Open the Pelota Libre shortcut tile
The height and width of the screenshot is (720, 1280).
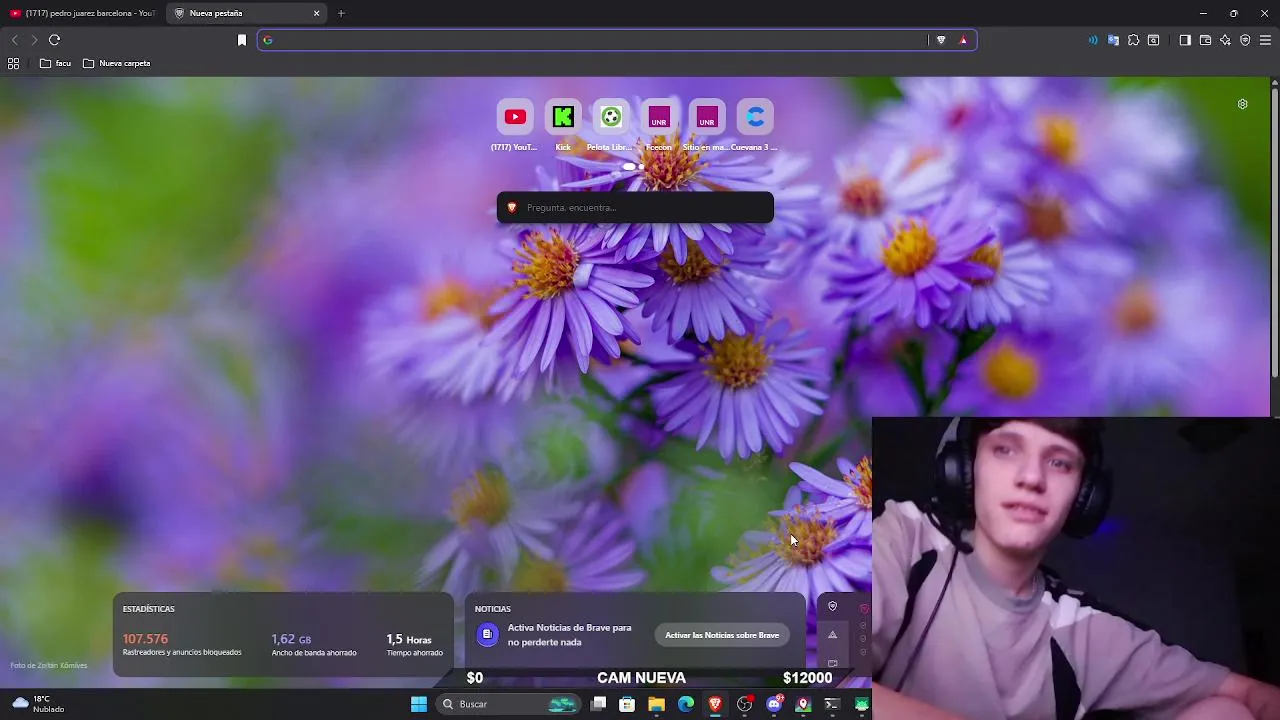pos(611,117)
